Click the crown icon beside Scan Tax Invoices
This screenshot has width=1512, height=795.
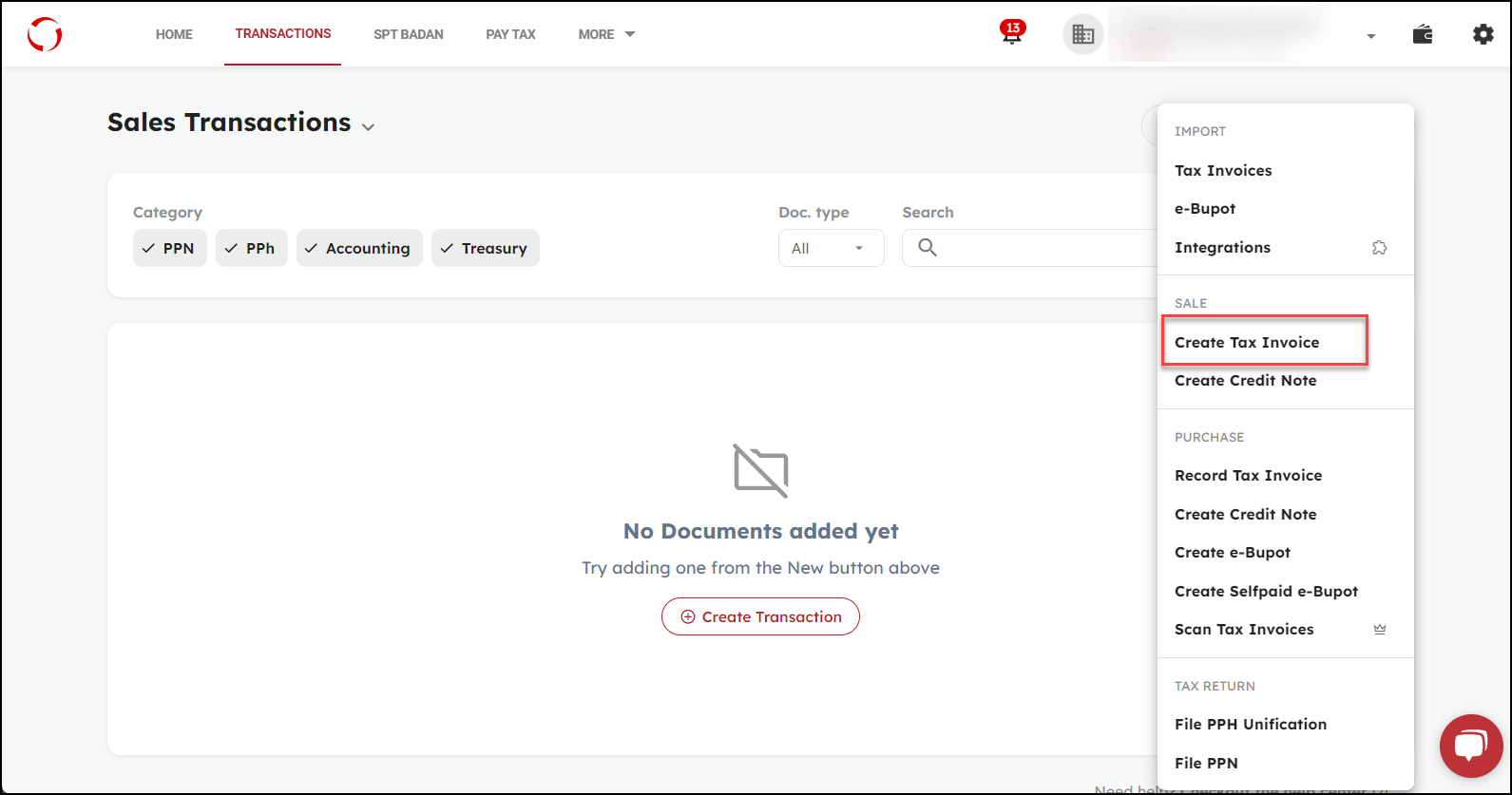click(1380, 630)
